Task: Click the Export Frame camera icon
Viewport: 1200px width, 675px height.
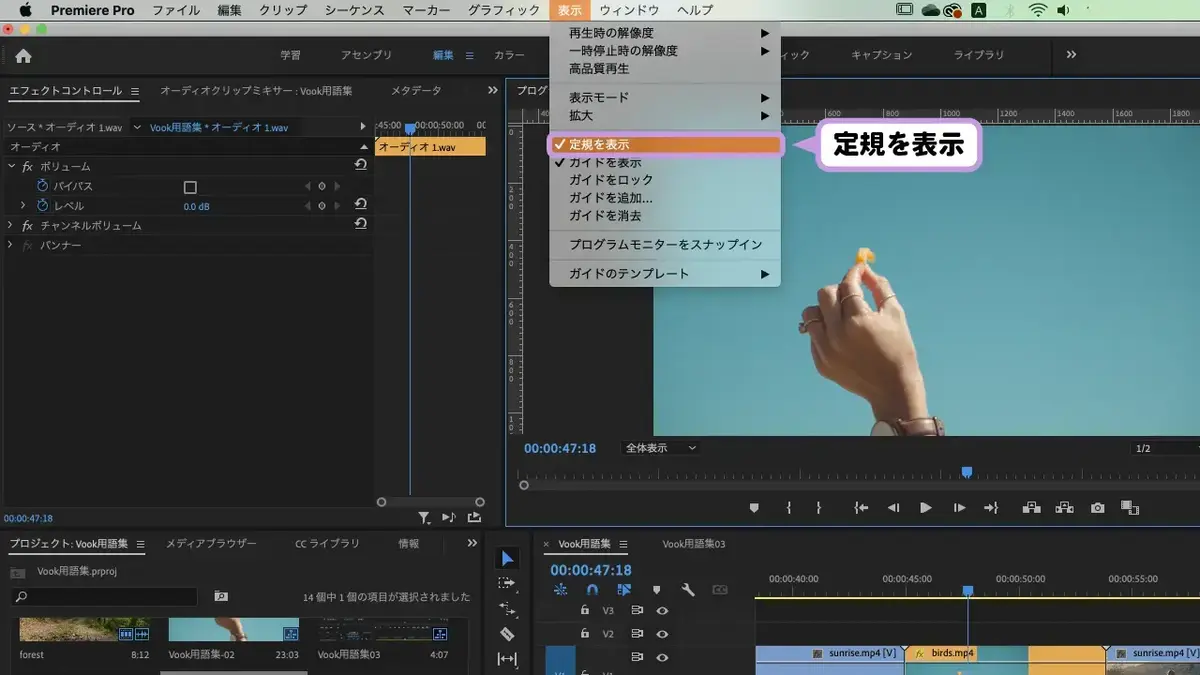Action: tap(1098, 508)
